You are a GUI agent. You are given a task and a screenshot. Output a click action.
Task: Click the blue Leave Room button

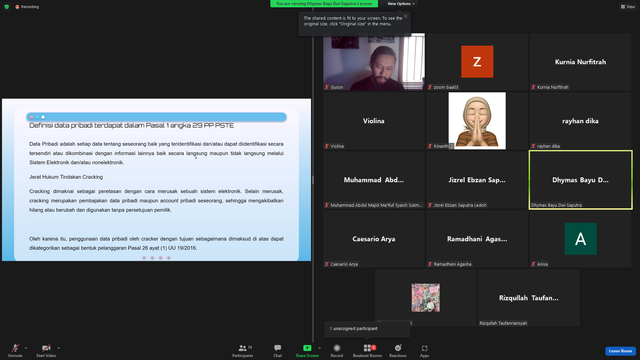tap(620, 351)
